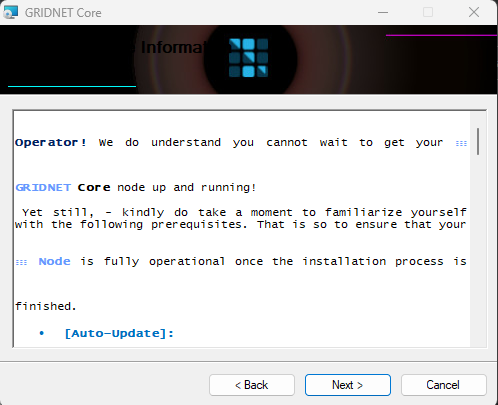Cancel the GRIDNET Core installation
The width and height of the screenshot is (498, 405).
(x=444, y=385)
